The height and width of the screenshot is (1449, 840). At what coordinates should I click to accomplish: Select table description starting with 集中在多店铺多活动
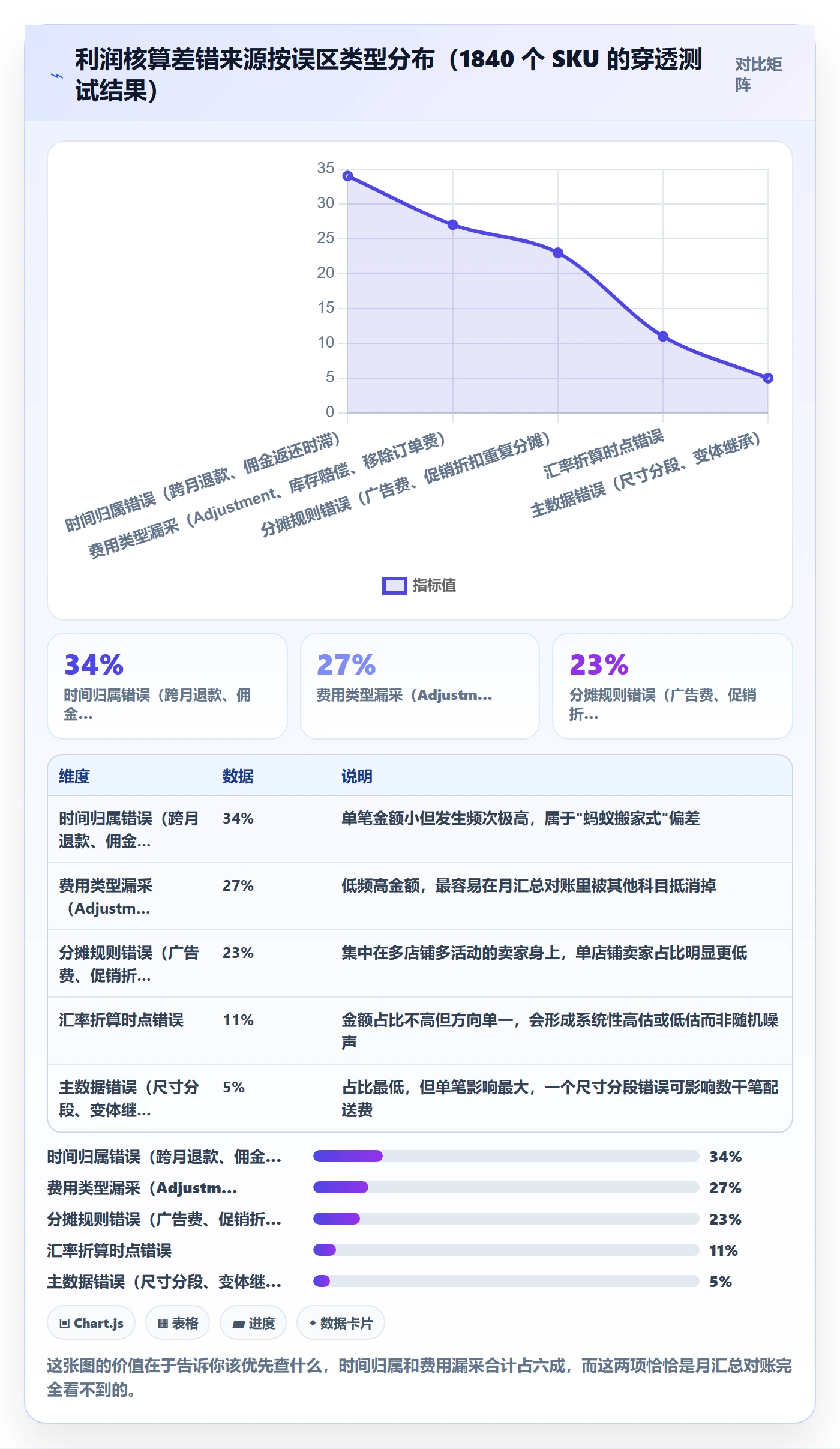point(544,953)
